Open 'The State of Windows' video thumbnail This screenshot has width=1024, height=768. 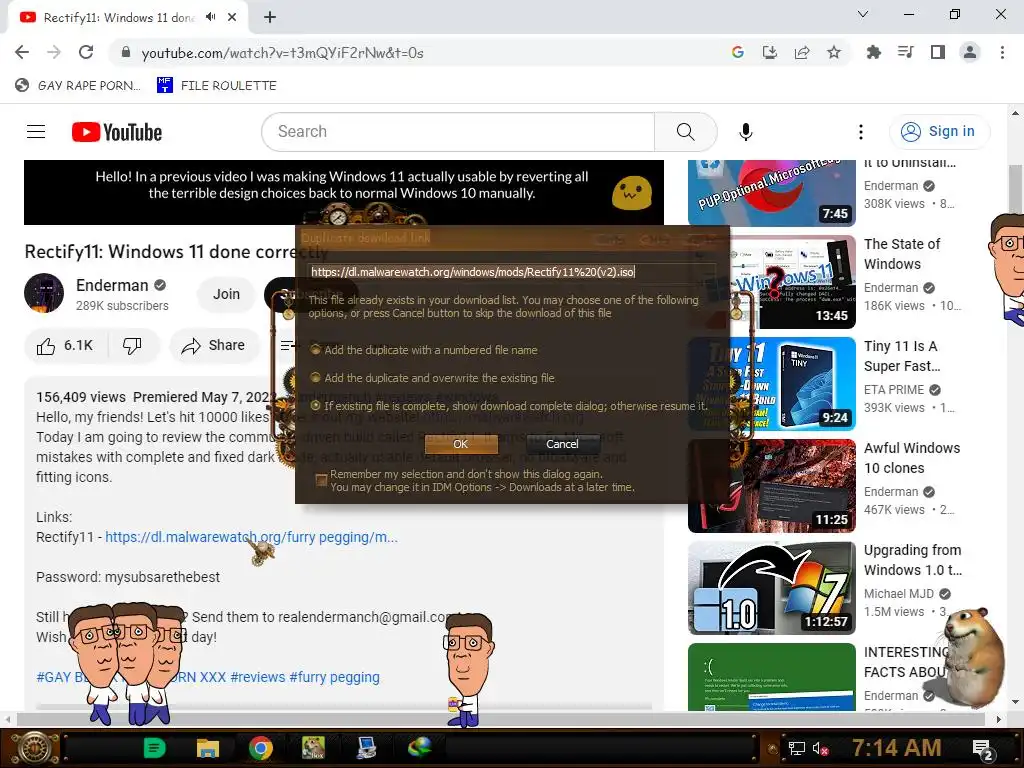point(772,282)
